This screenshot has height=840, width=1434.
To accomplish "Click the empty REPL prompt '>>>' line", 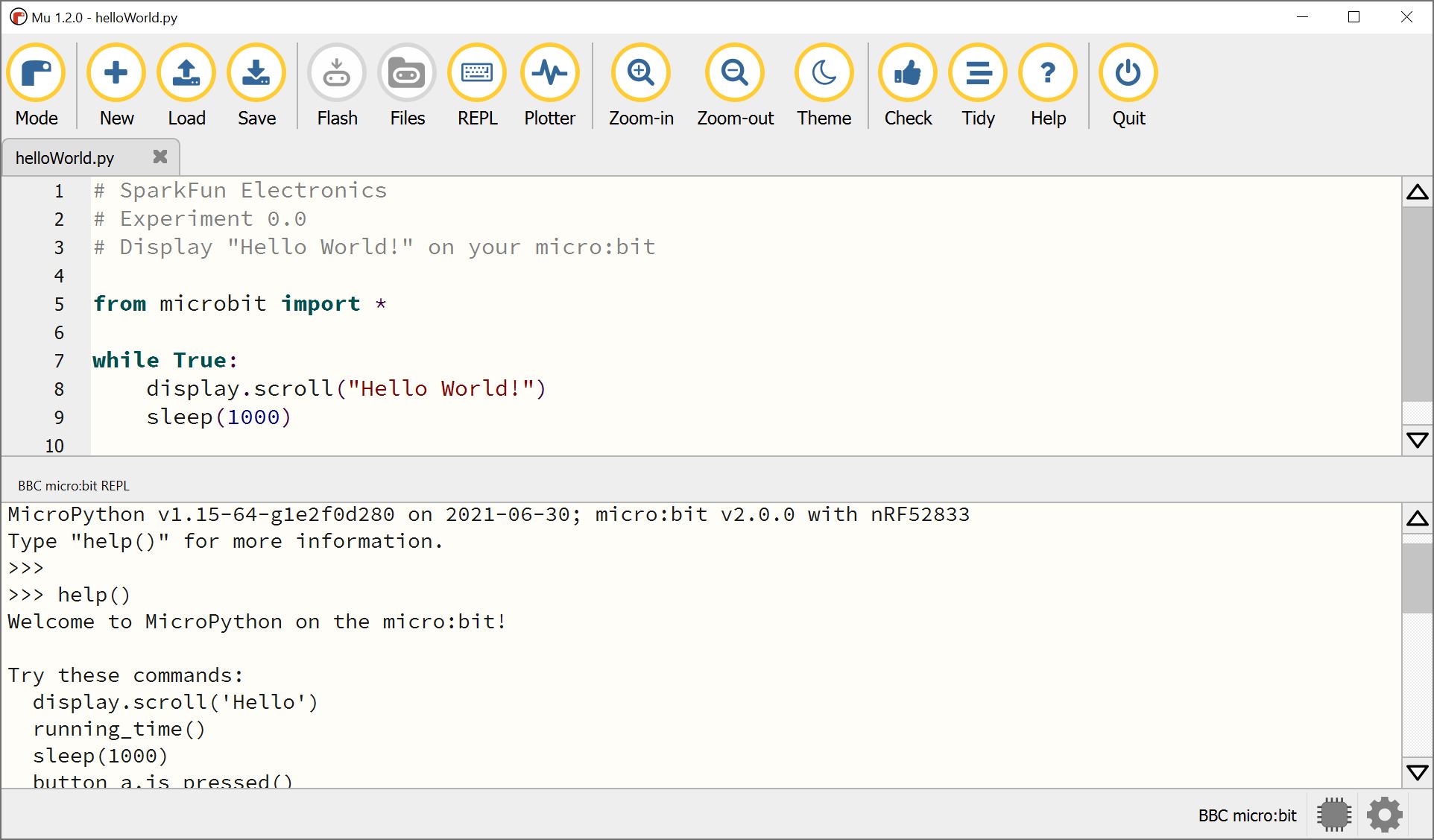I will [x=26, y=568].
